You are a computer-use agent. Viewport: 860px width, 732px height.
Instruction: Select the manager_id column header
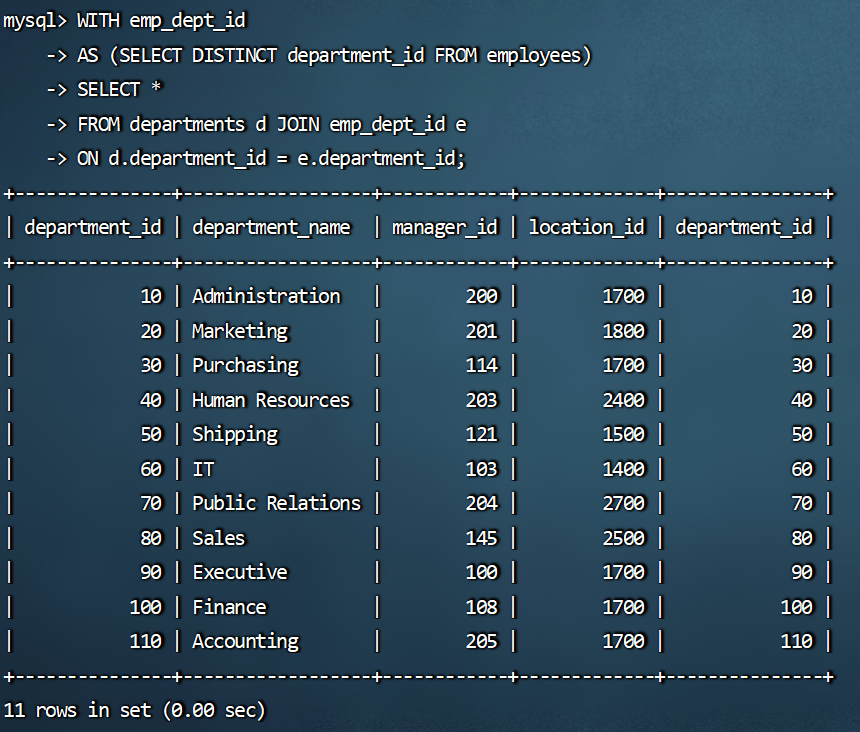click(444, 228)
